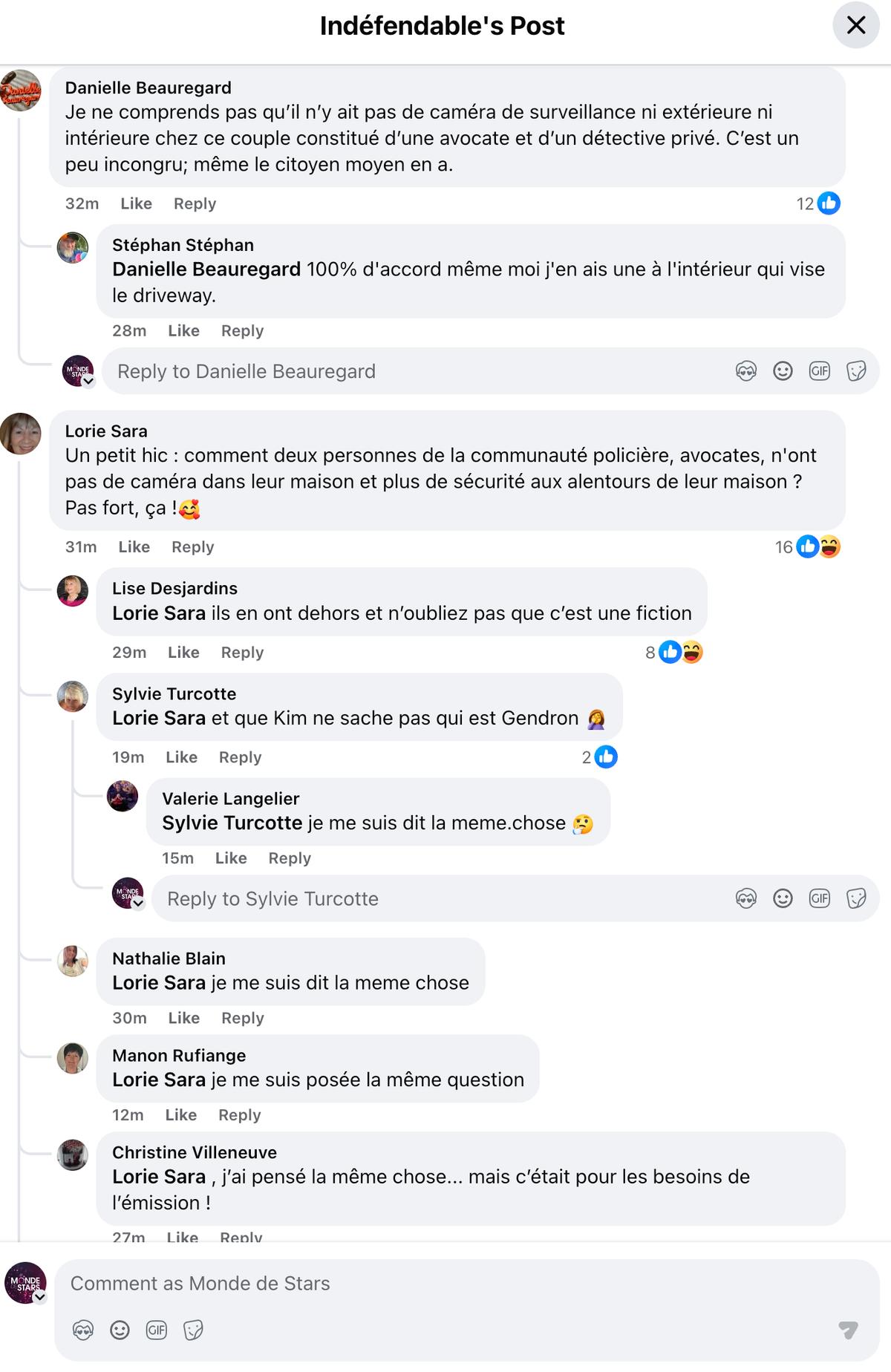Open Lorie Sara's profile

pos(105,431)
